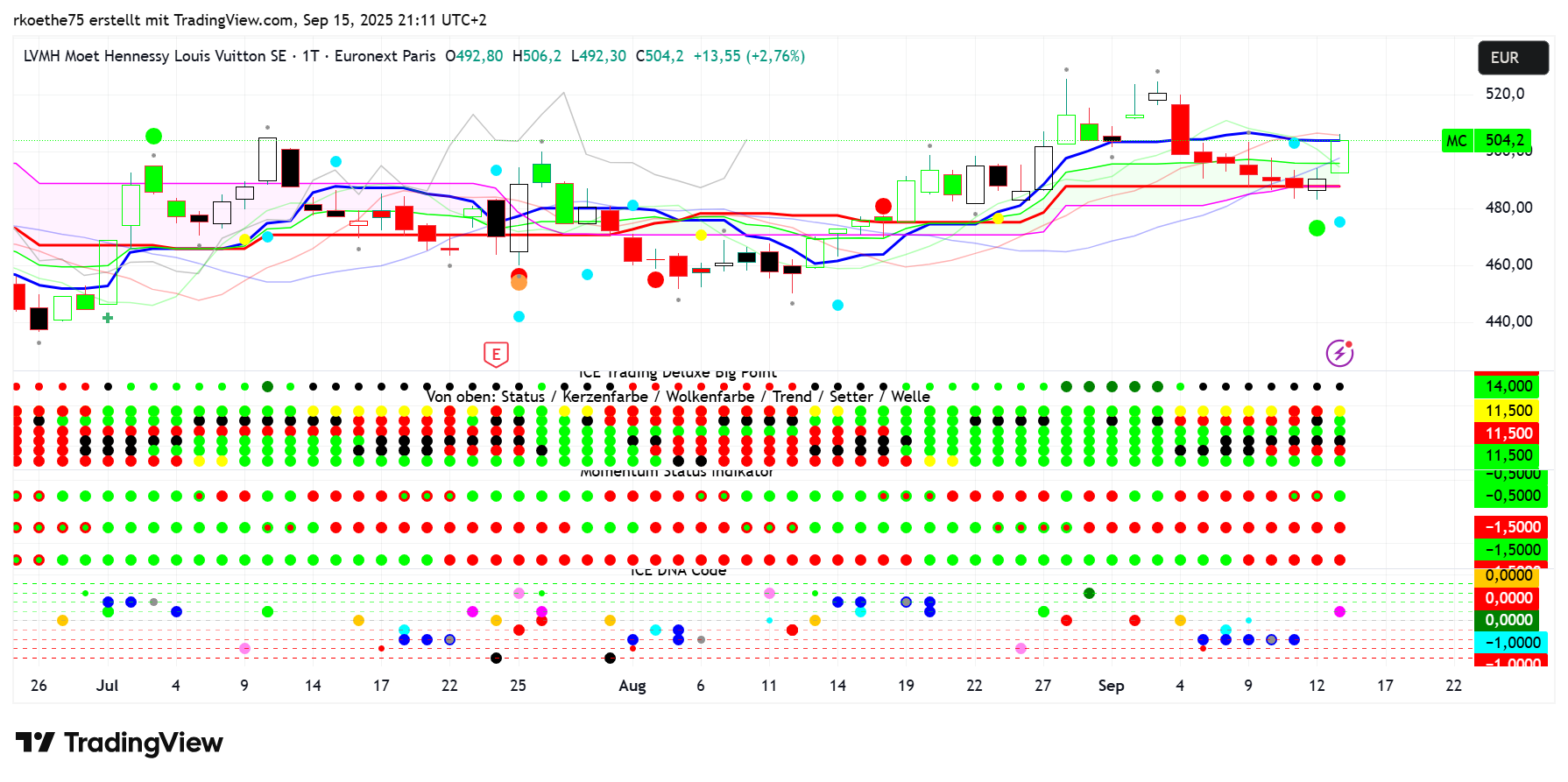Click the green MC symbol label
The height and width of the screenshot is (782, 1568).
[1456, 140]
